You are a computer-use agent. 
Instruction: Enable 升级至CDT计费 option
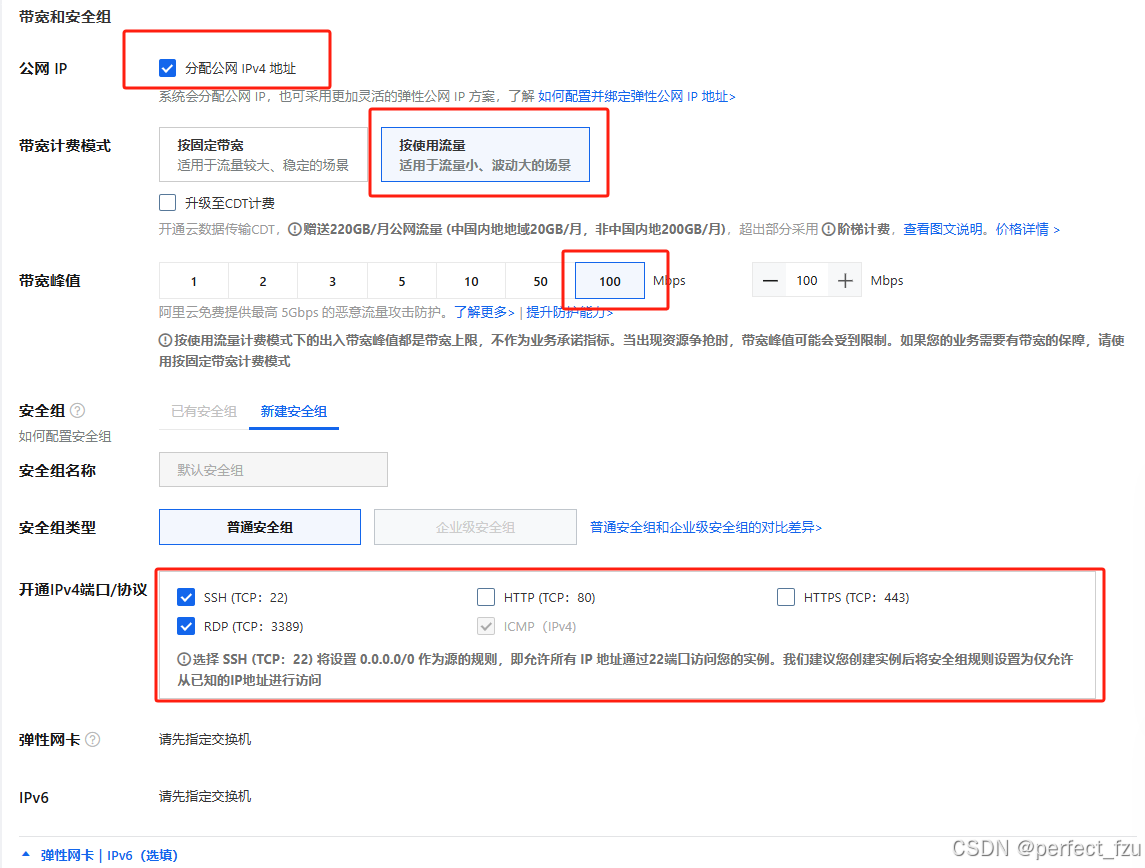(167, 201)
